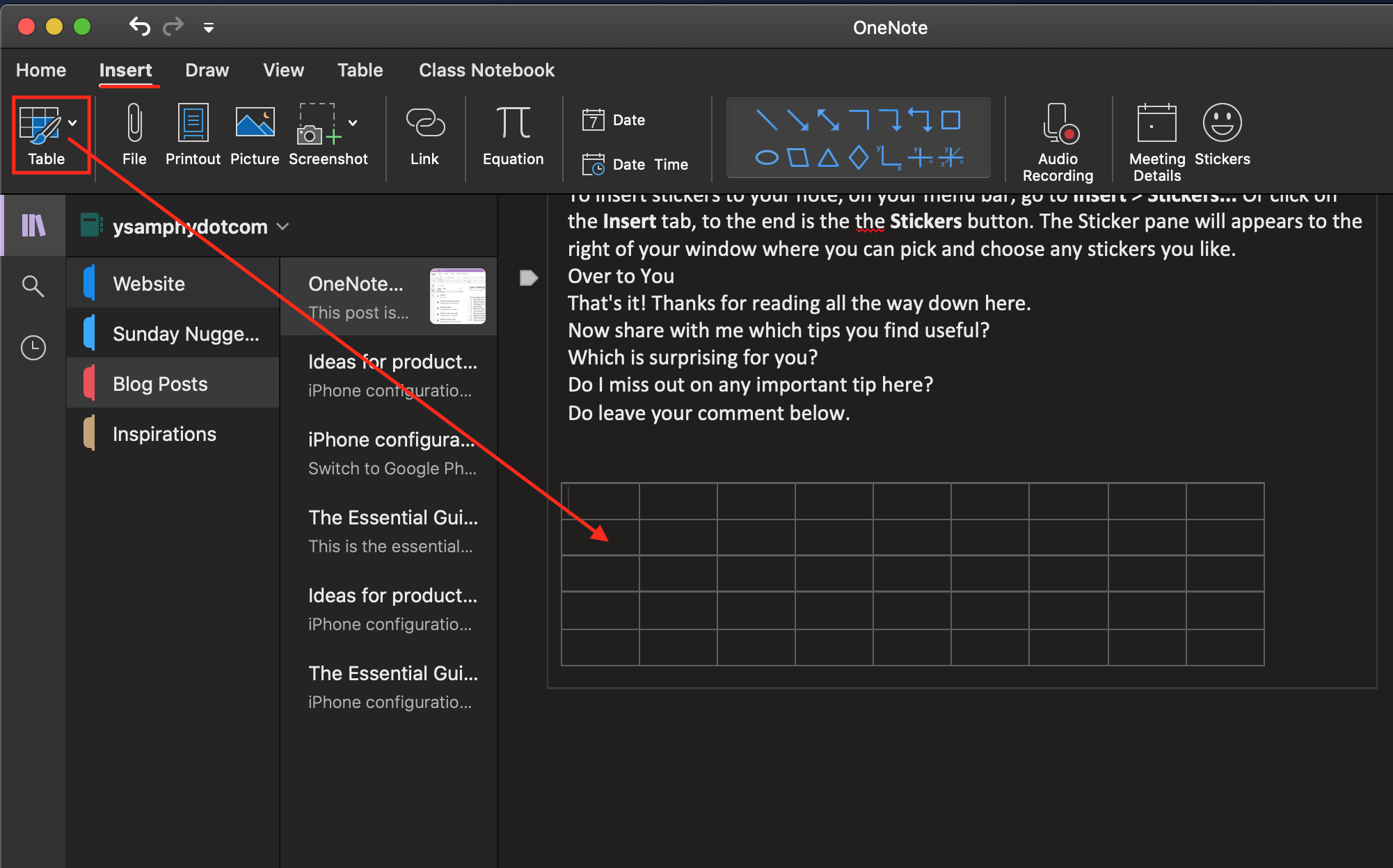This screenshot has width=1393, height=868.
Task: Switch to the Home tab
Action: (x=41, y=70)
